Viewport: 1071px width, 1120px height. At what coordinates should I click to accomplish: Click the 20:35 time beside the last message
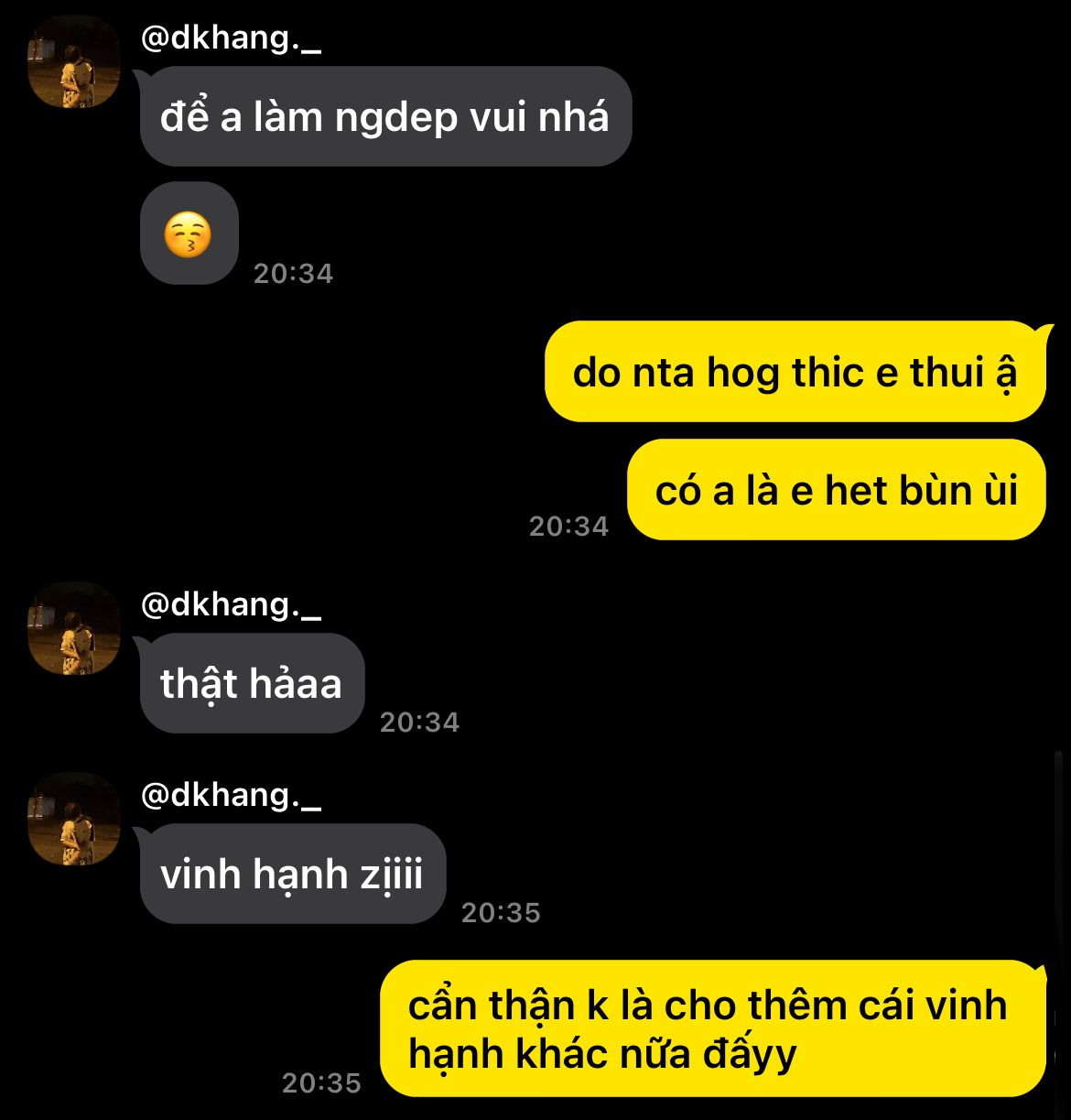coord(321,1083)
